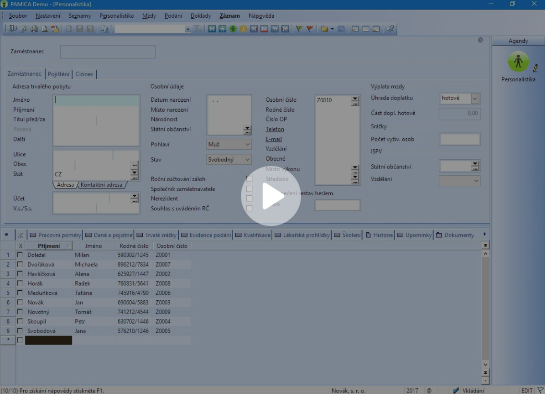Click the green Personalistika agenda icon
The image size is (545, 394).
pyautogui.click(x=518, y=61)
